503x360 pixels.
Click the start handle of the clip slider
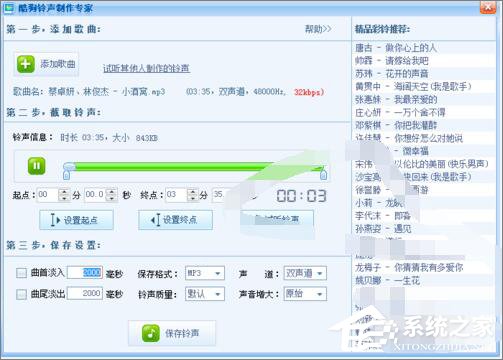coord(67,174)
